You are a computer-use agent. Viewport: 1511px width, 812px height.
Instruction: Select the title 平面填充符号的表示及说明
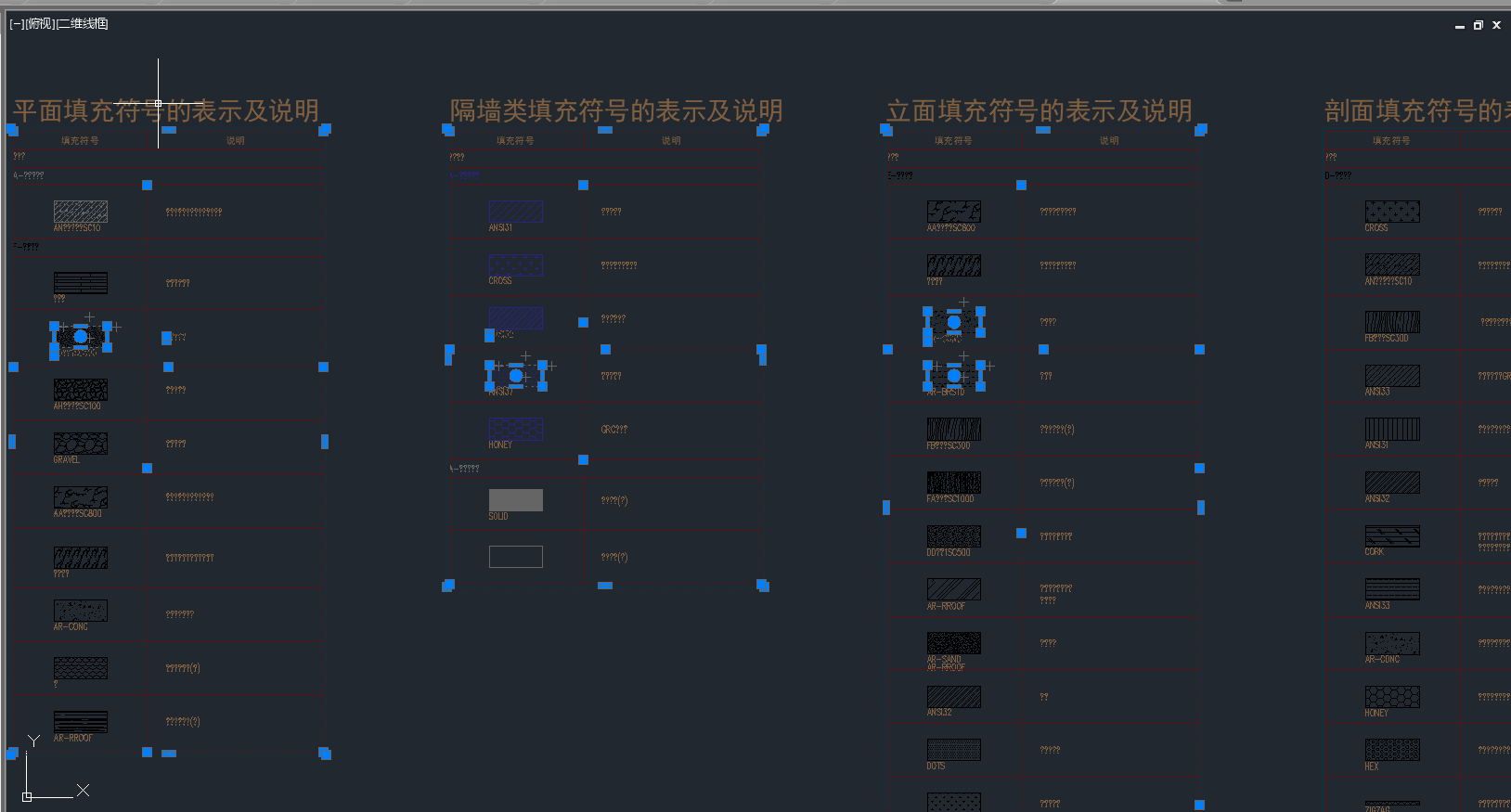coord(166,111)
